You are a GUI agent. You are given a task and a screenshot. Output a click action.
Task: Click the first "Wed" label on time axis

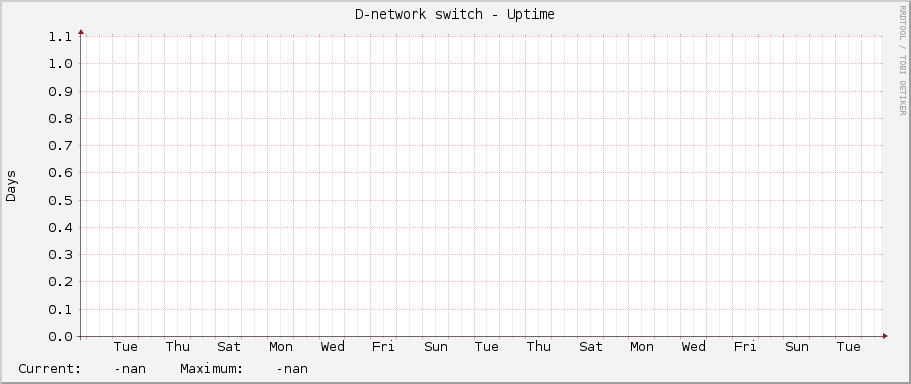coord(332,347)
